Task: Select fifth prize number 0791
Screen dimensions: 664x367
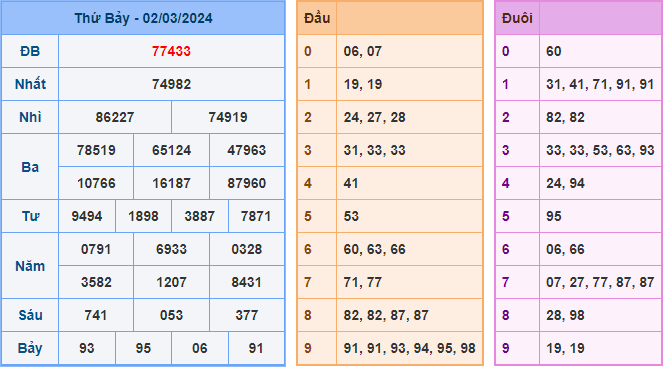Action: click(x=96, y=249)
